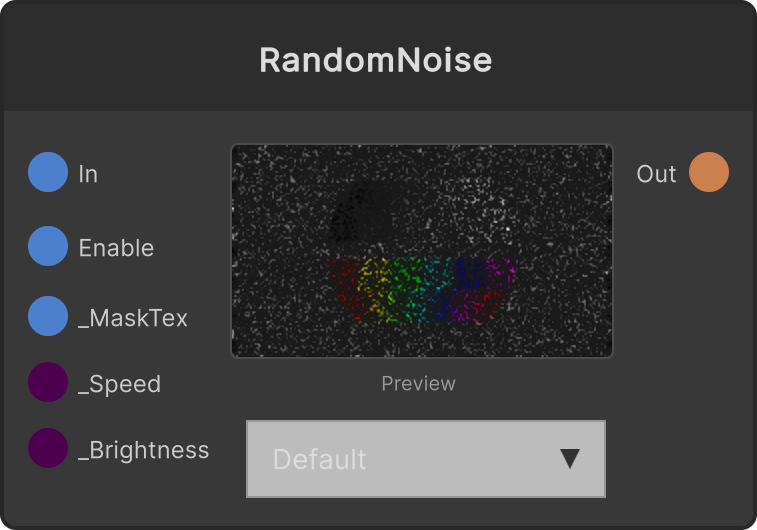Select the blue _MaskTex input port
The width and height of the screenshot is (757, 530).
[48, 316]
